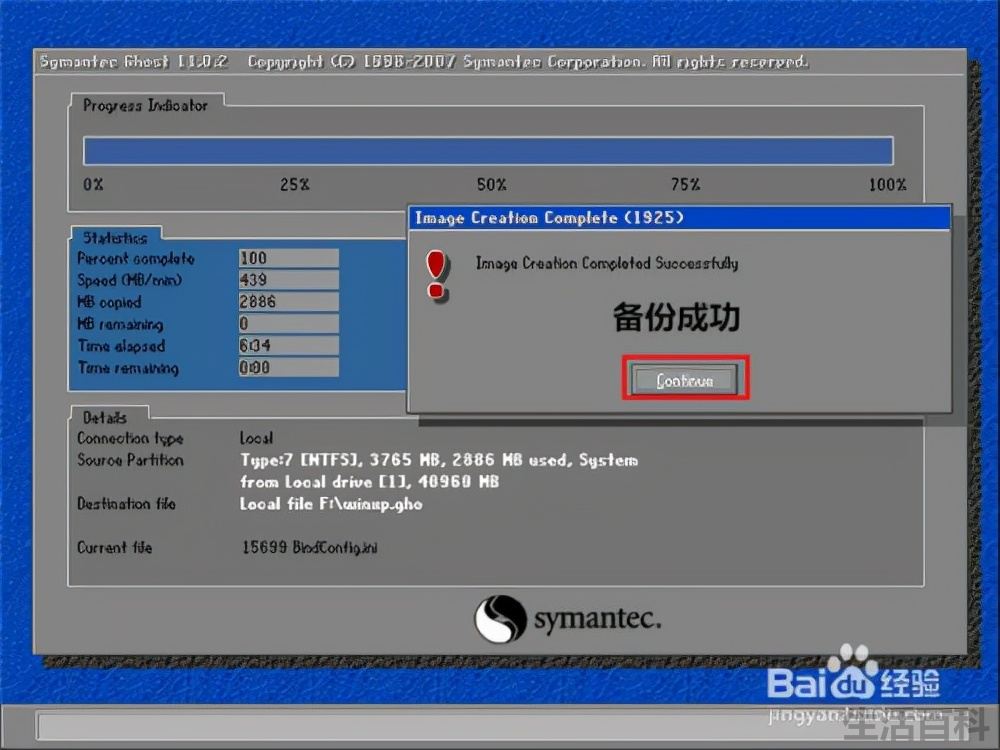
Task: Click the 'Progress Indicator' label
Action: tap(145, 105)
